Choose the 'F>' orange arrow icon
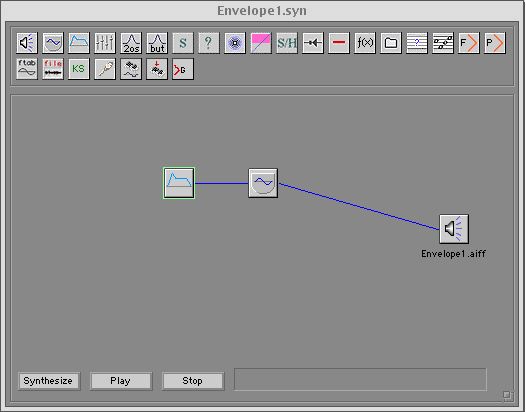Image resolution: width=526 pixels, height=412 pixels. click(469, 43)
